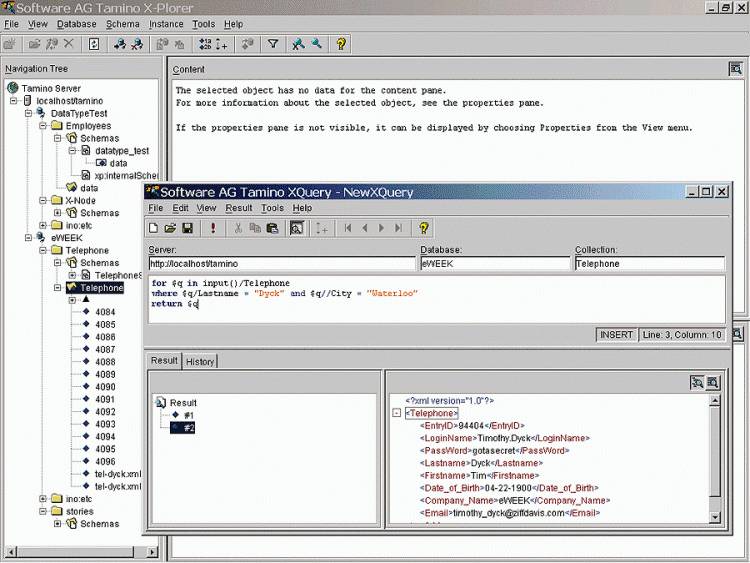Collapse the Employees collection node
Viewport: 750px width, 563px height.
(x=43, y=126)
